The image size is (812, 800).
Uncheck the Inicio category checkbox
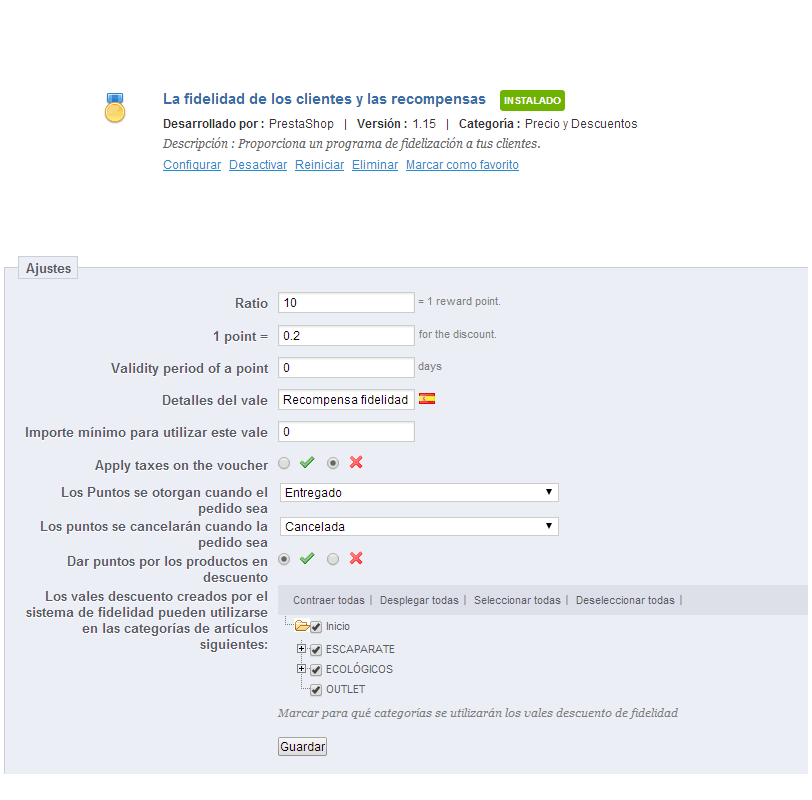(316, 627)
